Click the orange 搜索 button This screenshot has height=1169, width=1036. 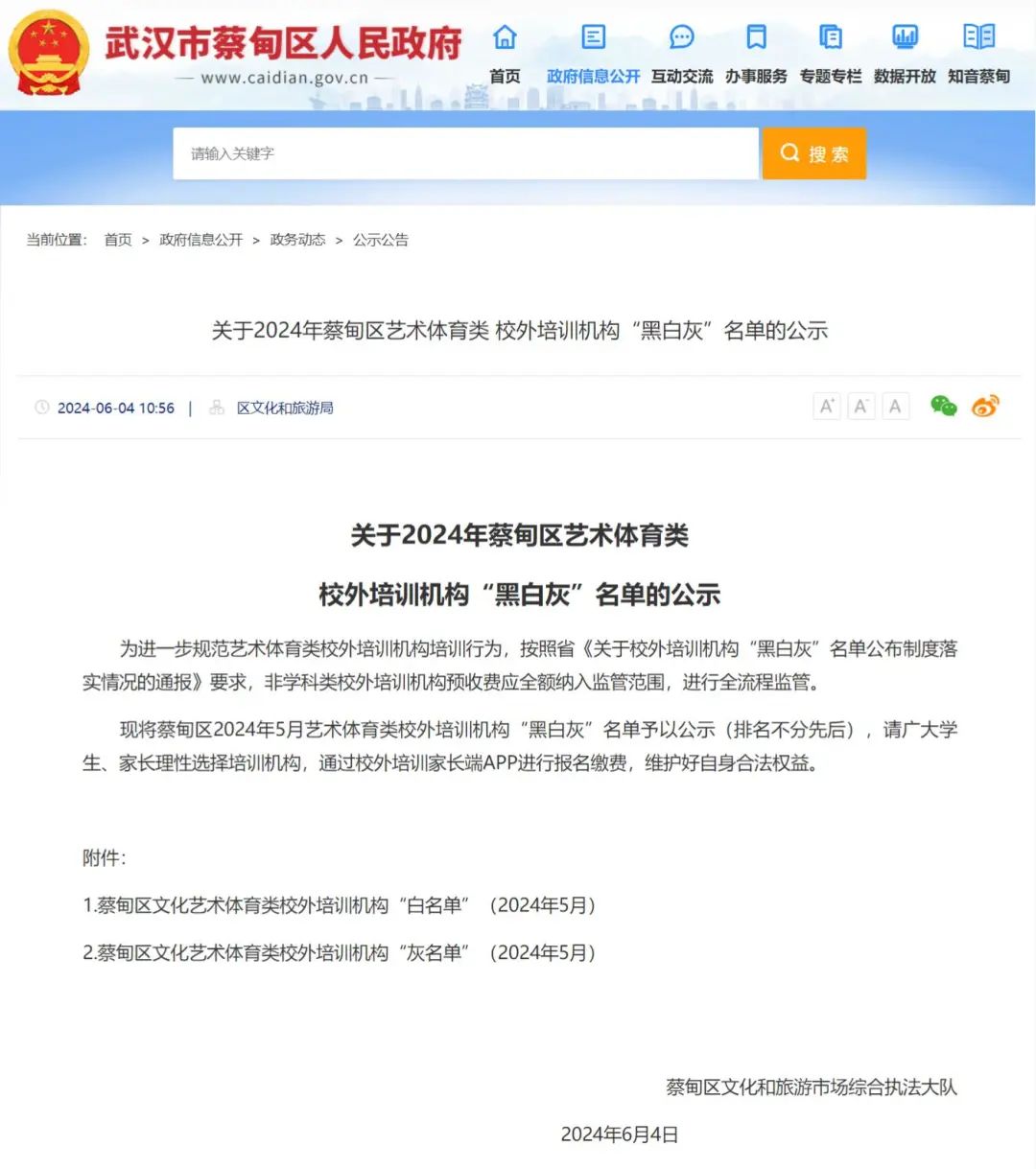(814, 153)
